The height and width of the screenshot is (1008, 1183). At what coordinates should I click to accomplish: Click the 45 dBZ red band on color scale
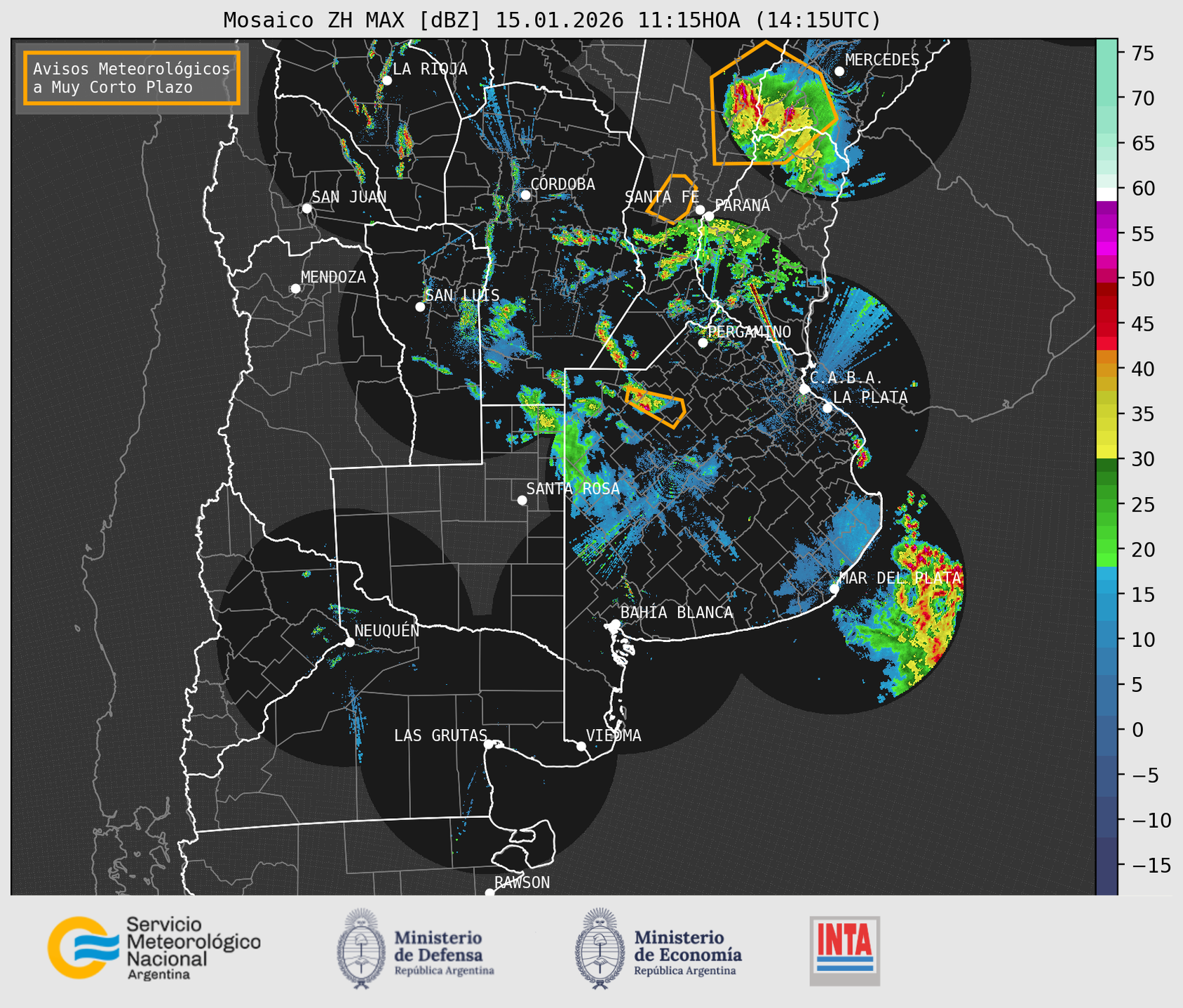pyautogui.click(x=1107, y=324)
